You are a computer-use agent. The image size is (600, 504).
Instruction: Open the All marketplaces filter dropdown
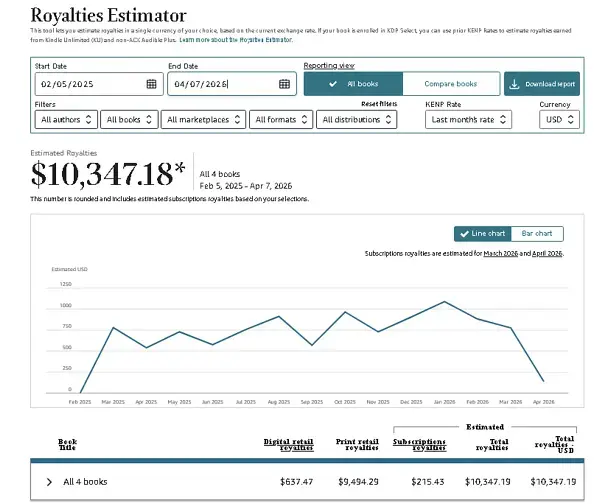coord(203,120)
